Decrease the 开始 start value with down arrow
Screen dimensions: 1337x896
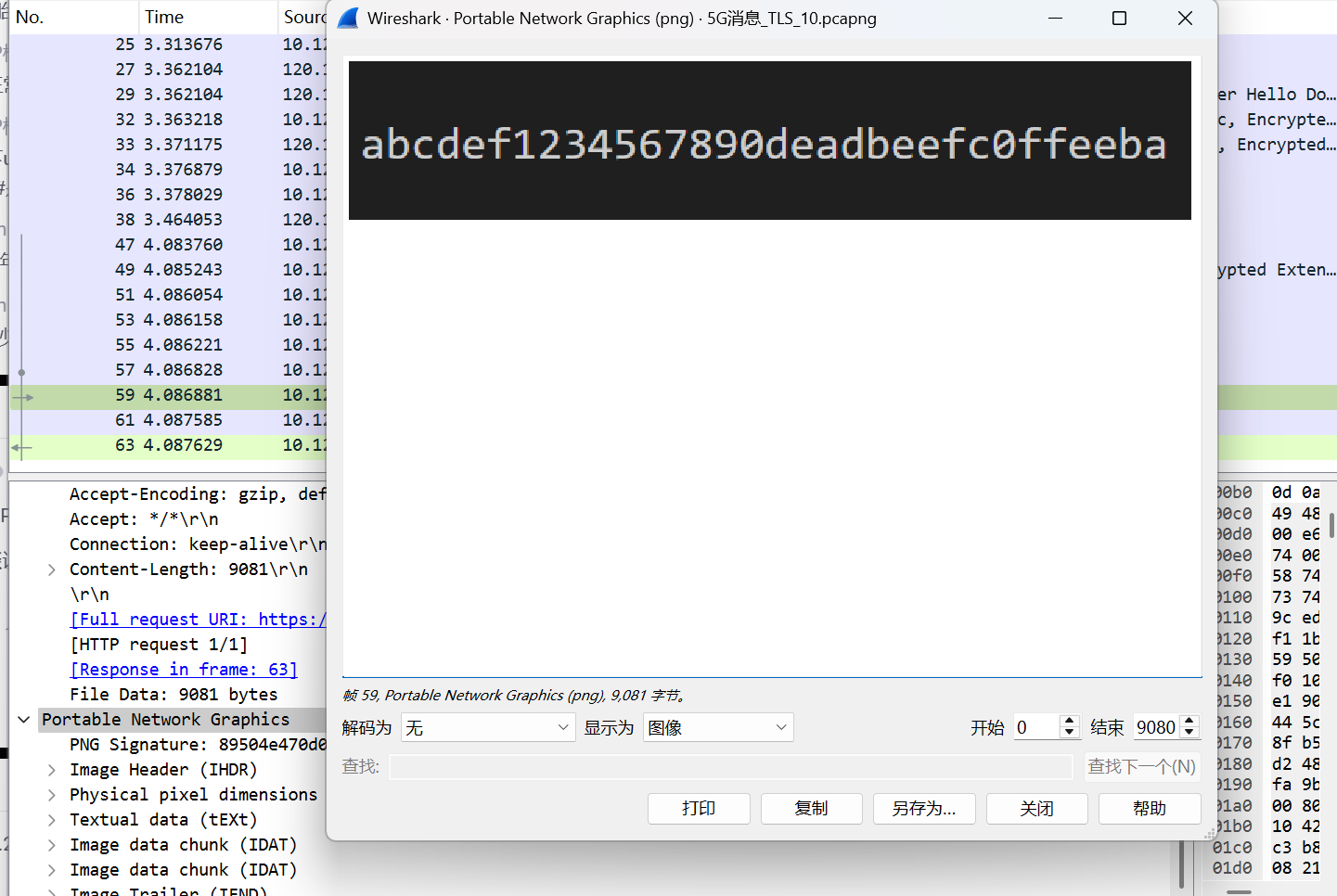coord(1070,734)
